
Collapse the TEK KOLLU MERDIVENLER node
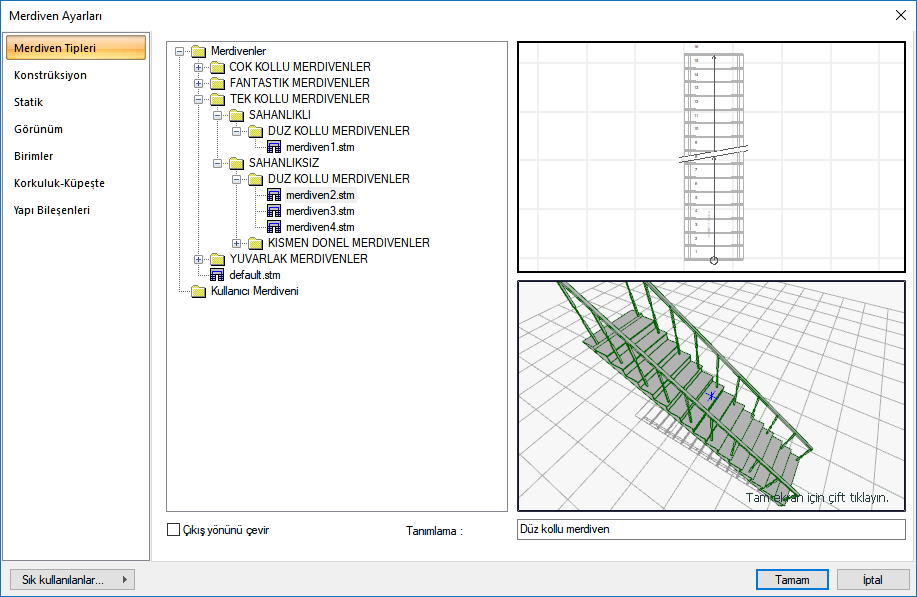[199, 99]
